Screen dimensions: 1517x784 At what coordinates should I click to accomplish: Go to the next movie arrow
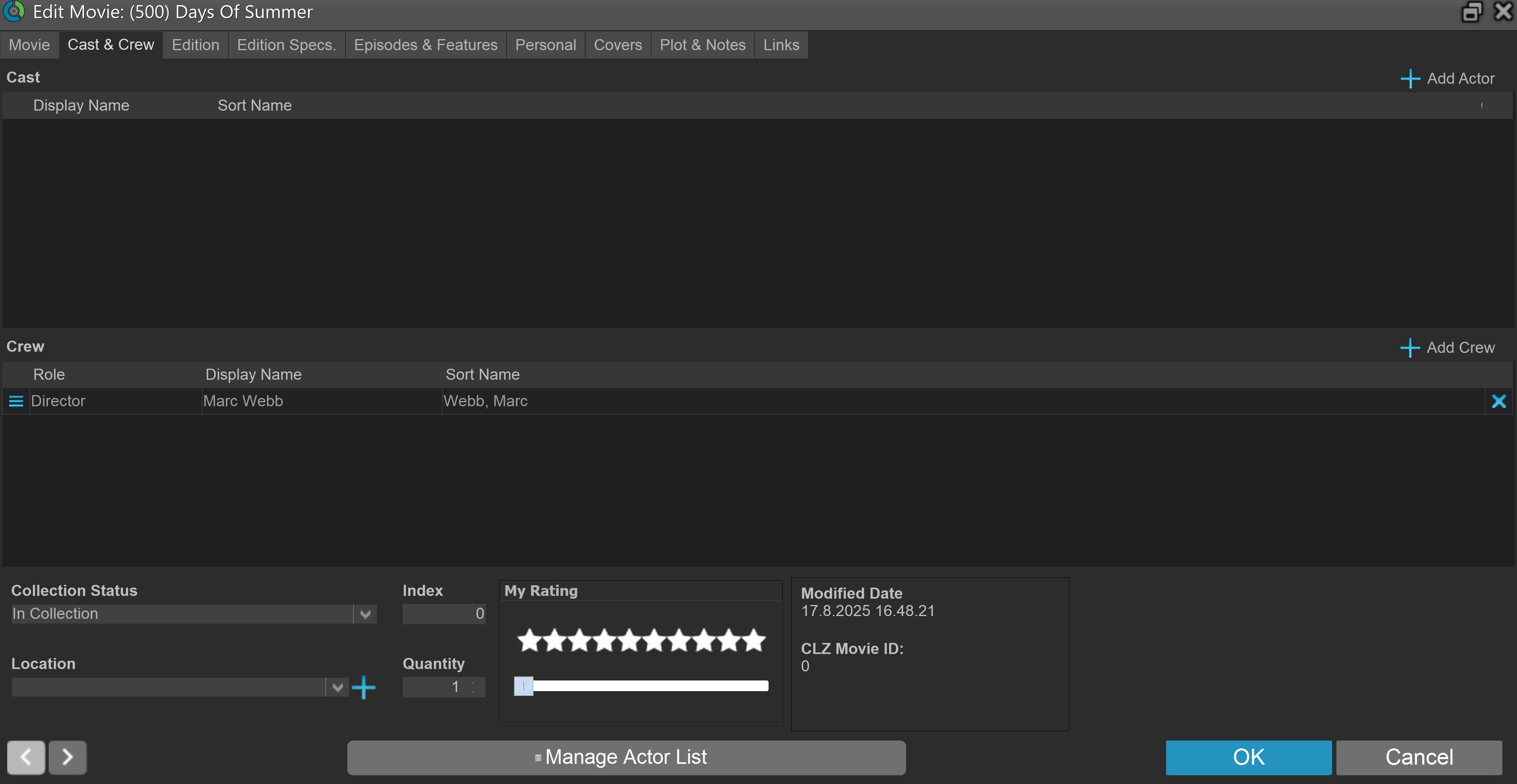coord(67,757)
